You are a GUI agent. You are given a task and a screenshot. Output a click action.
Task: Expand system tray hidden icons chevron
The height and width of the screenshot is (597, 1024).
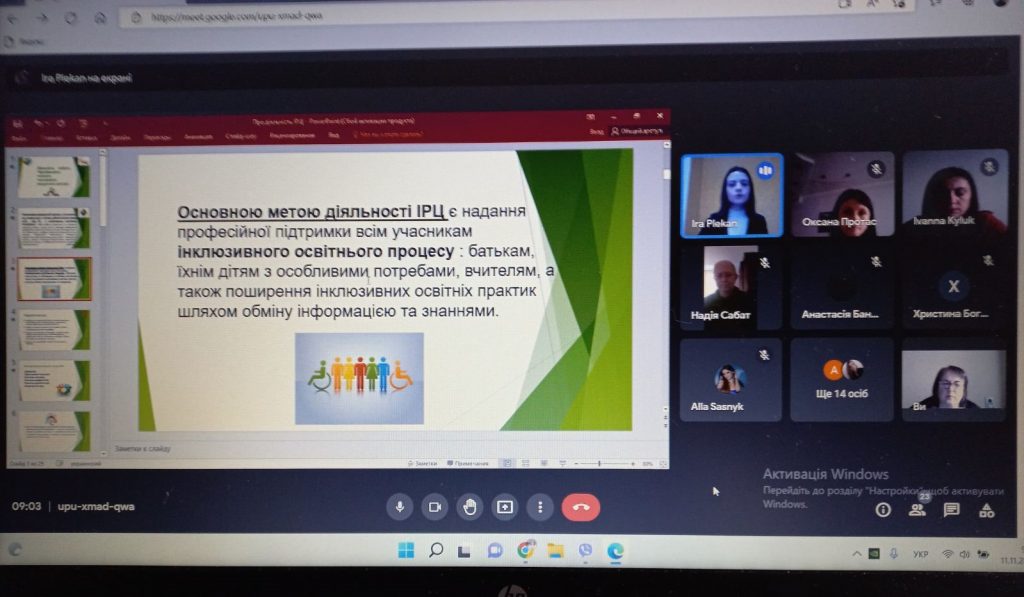tap(856, 554)
